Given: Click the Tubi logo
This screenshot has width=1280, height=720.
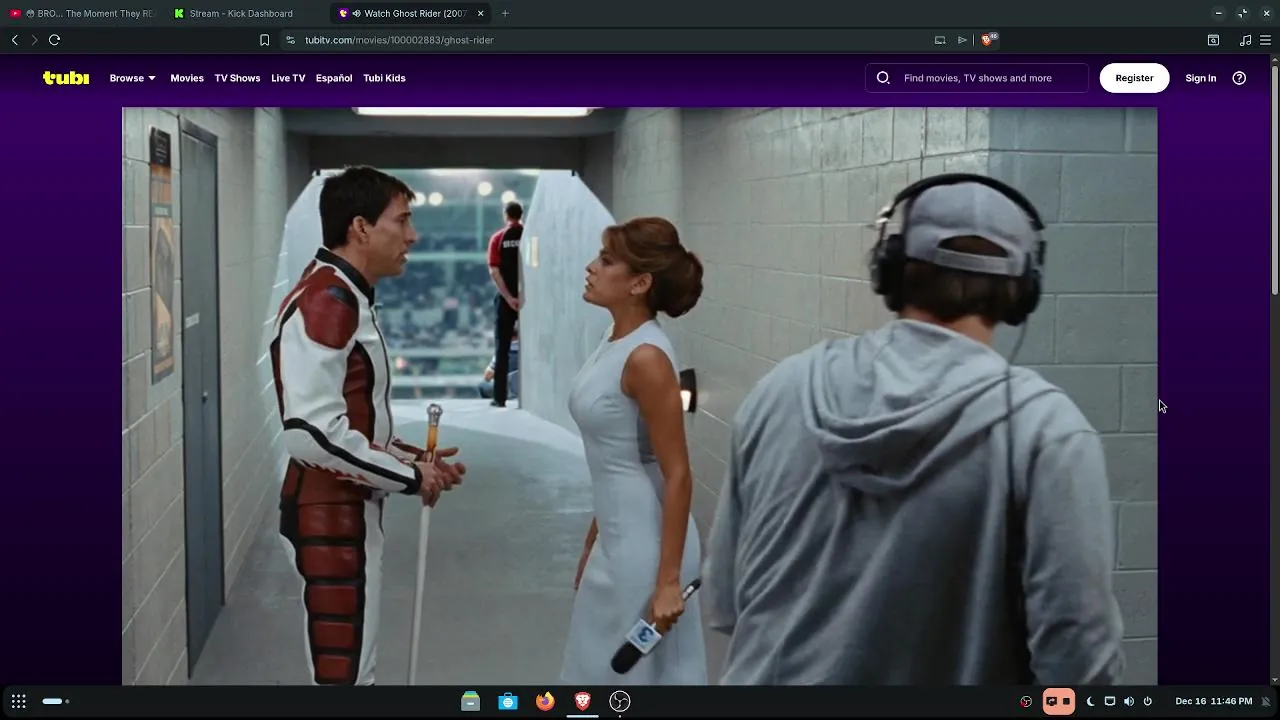Looking at the screenshot, I should coord(66,78).
